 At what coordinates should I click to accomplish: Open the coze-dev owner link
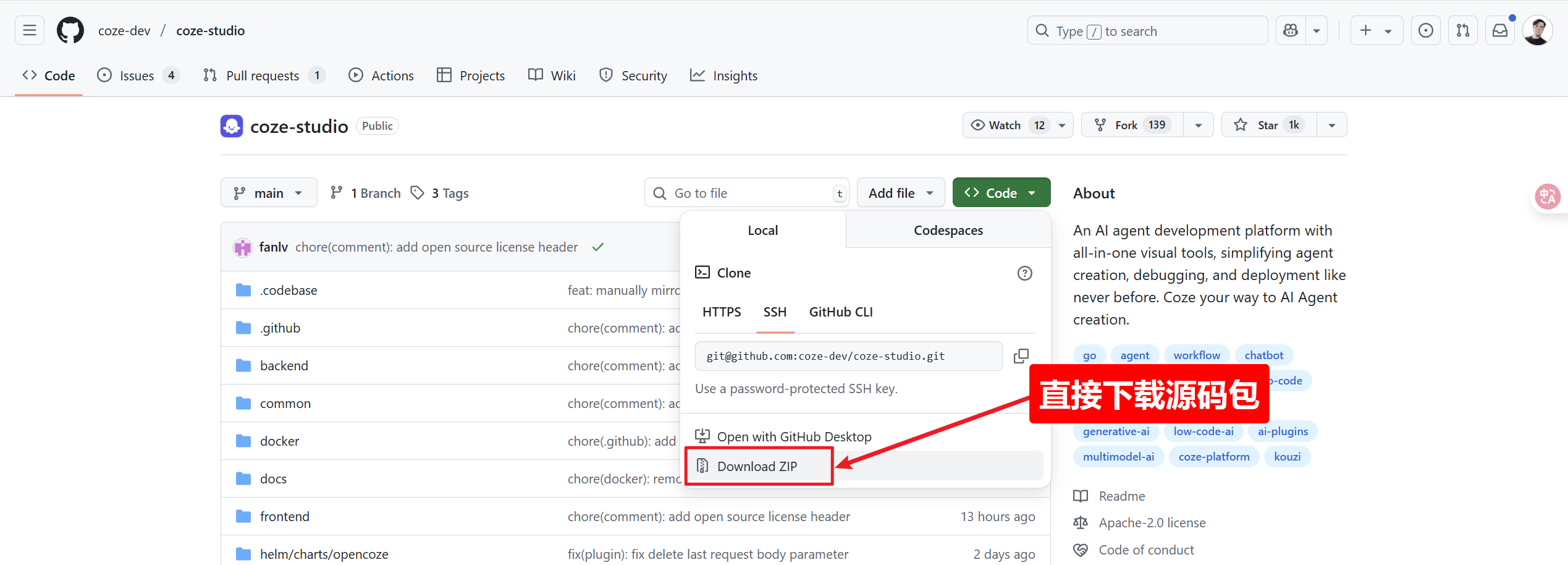coord(124,31)
